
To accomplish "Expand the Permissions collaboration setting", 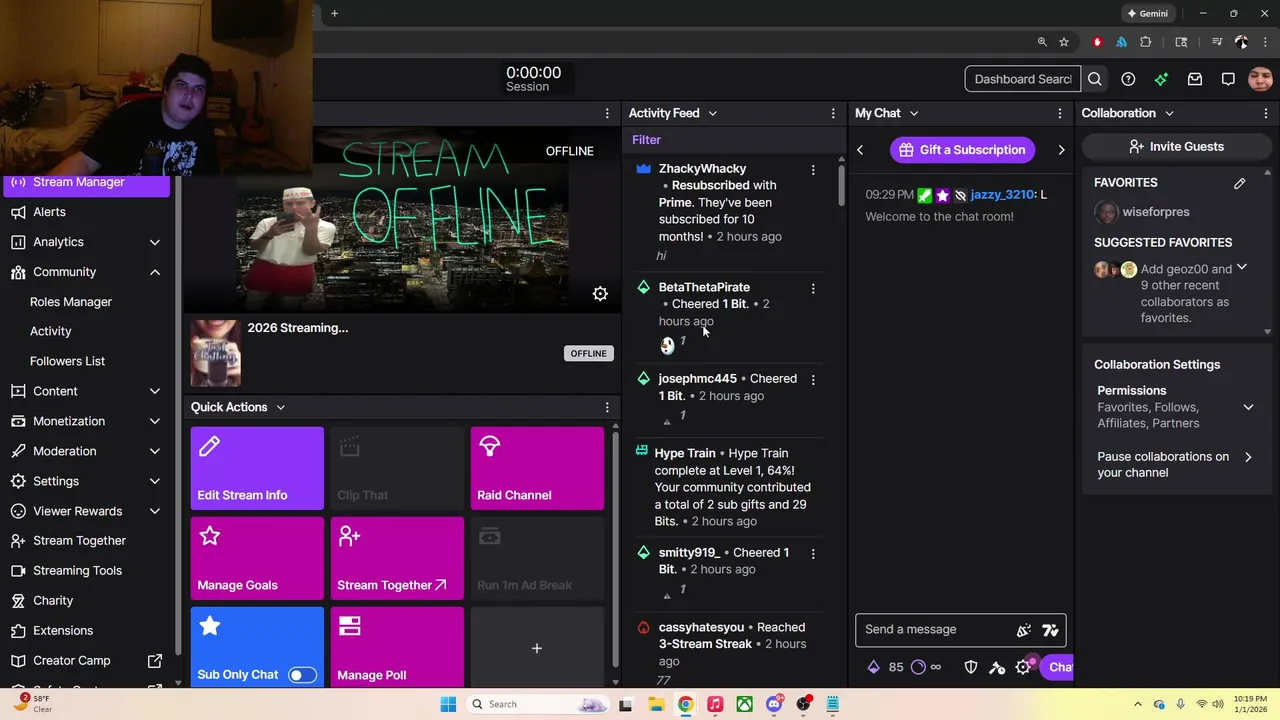I will [1248, 407].
